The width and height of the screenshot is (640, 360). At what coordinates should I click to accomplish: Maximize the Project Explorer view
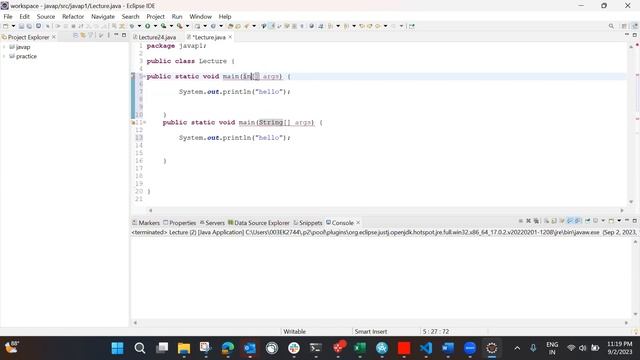point(124,36)
